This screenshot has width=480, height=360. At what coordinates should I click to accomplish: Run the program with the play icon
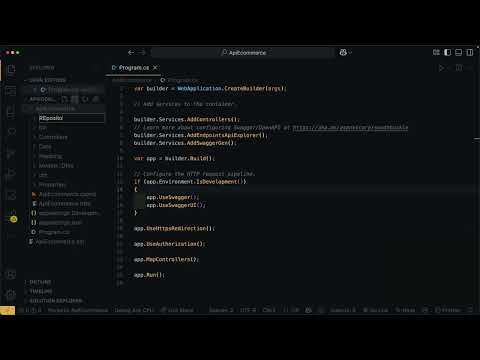[x=441, y=68]
